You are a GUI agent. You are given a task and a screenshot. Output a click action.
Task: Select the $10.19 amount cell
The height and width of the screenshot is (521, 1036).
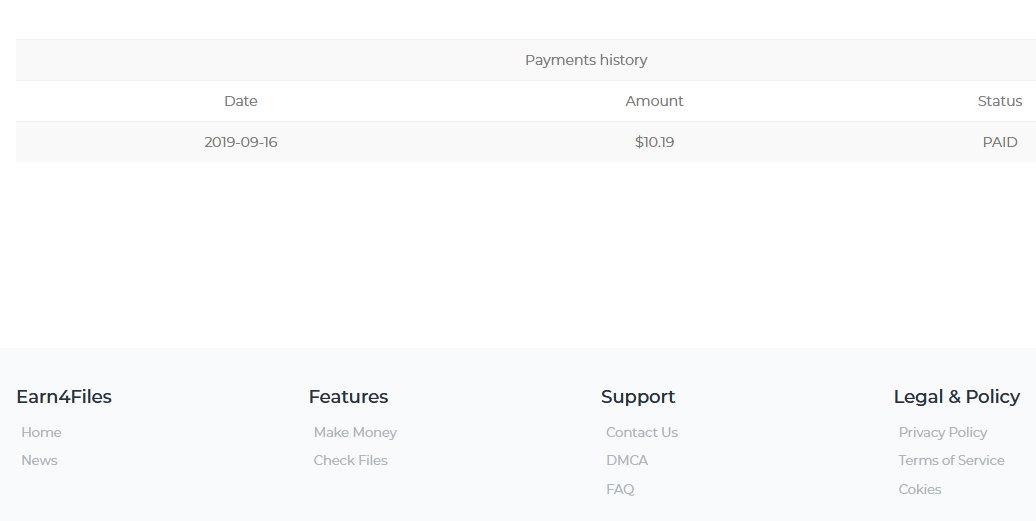[654, 142]
